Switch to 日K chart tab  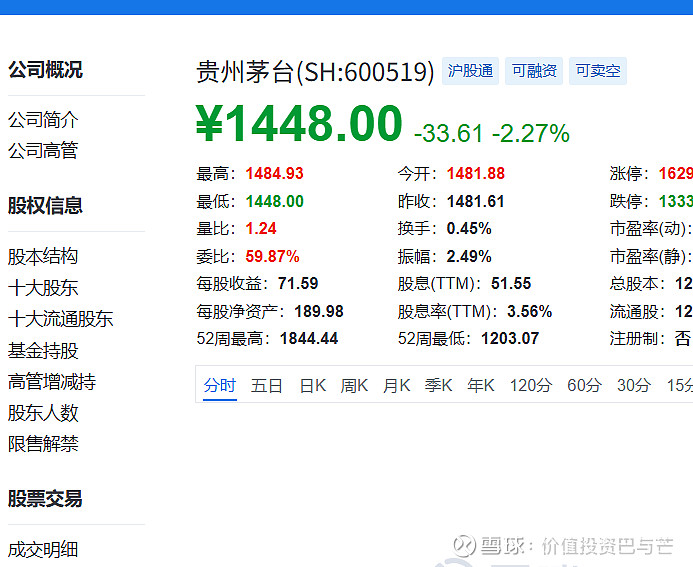[313, 385]
